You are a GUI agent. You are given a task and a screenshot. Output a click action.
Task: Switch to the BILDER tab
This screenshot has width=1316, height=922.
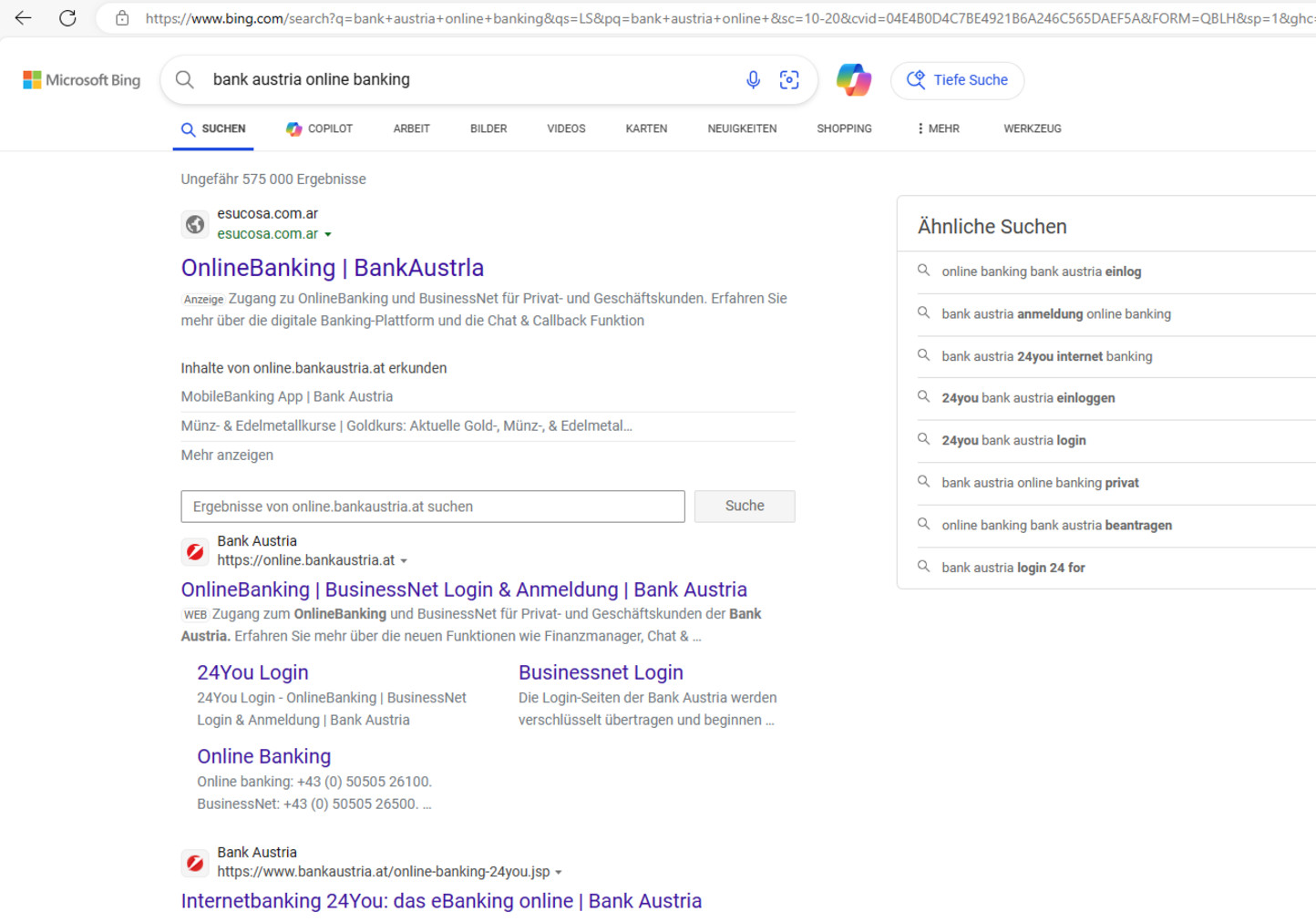click(x=488, y=128)
